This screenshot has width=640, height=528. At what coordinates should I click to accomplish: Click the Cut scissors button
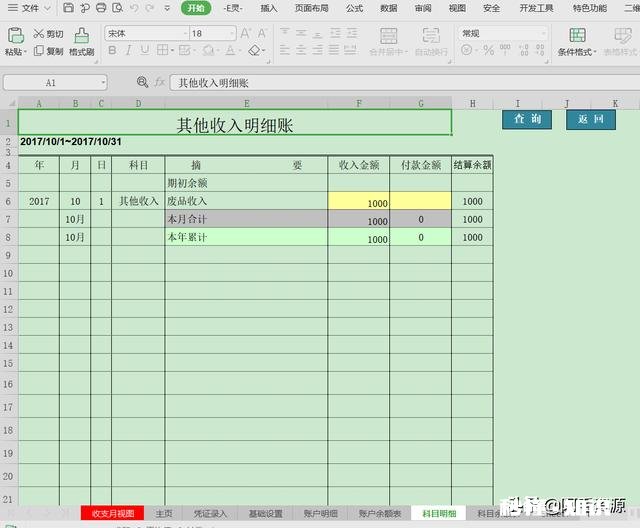pos(48,34)
